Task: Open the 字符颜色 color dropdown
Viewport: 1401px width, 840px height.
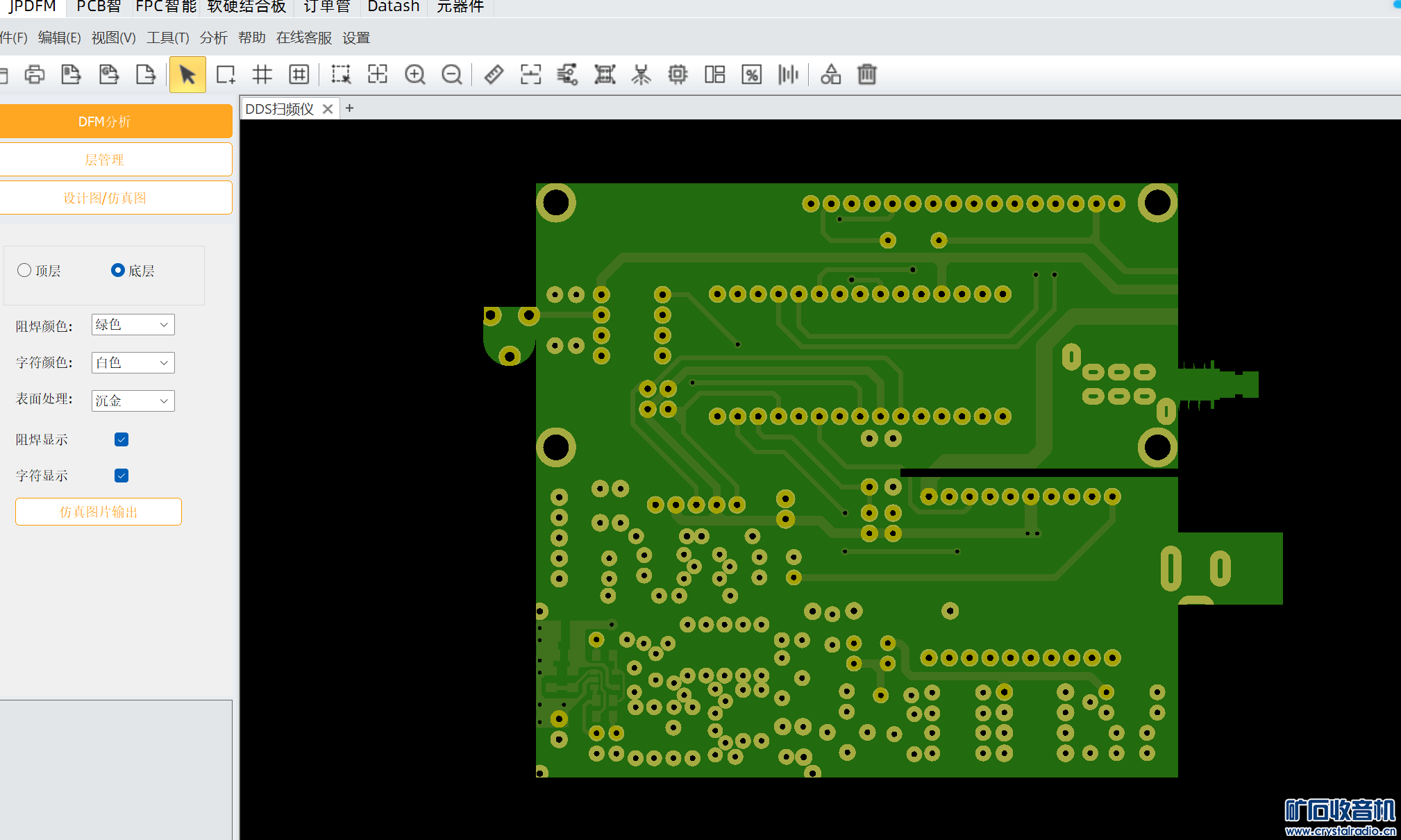Action: [133, 362]
